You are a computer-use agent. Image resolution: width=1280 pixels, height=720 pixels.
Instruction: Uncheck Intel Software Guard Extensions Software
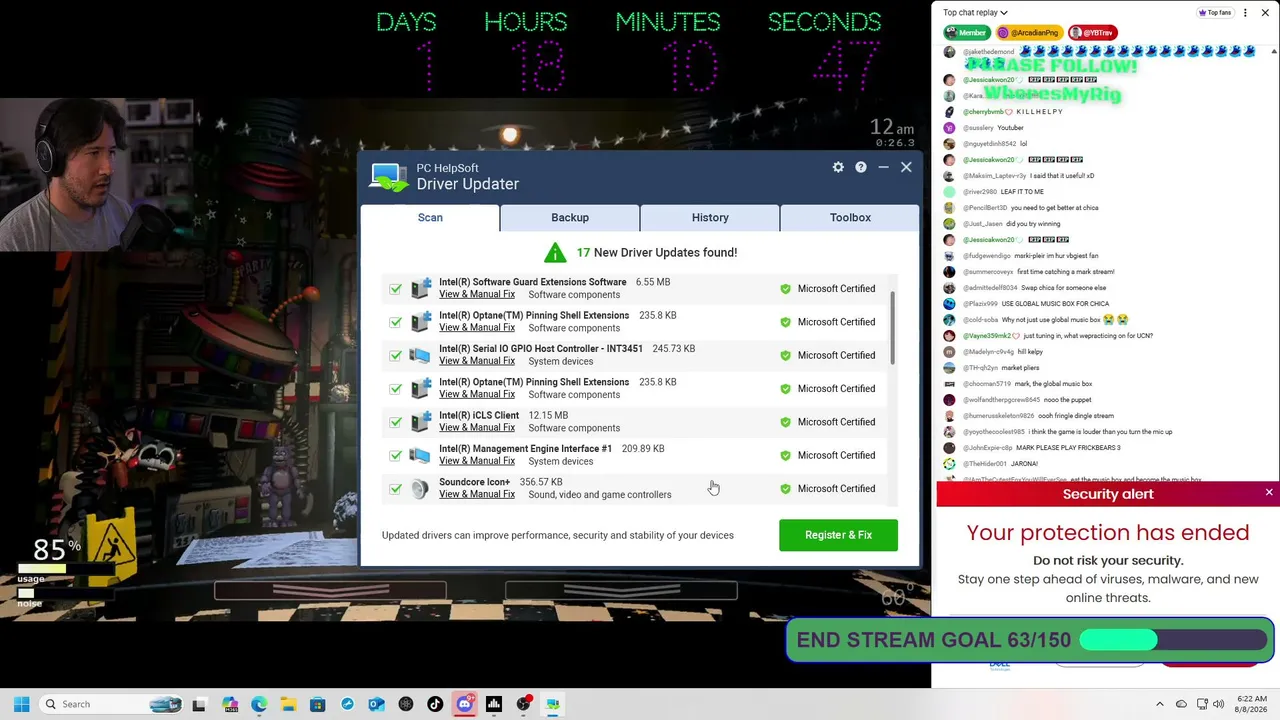pos(396,289)
